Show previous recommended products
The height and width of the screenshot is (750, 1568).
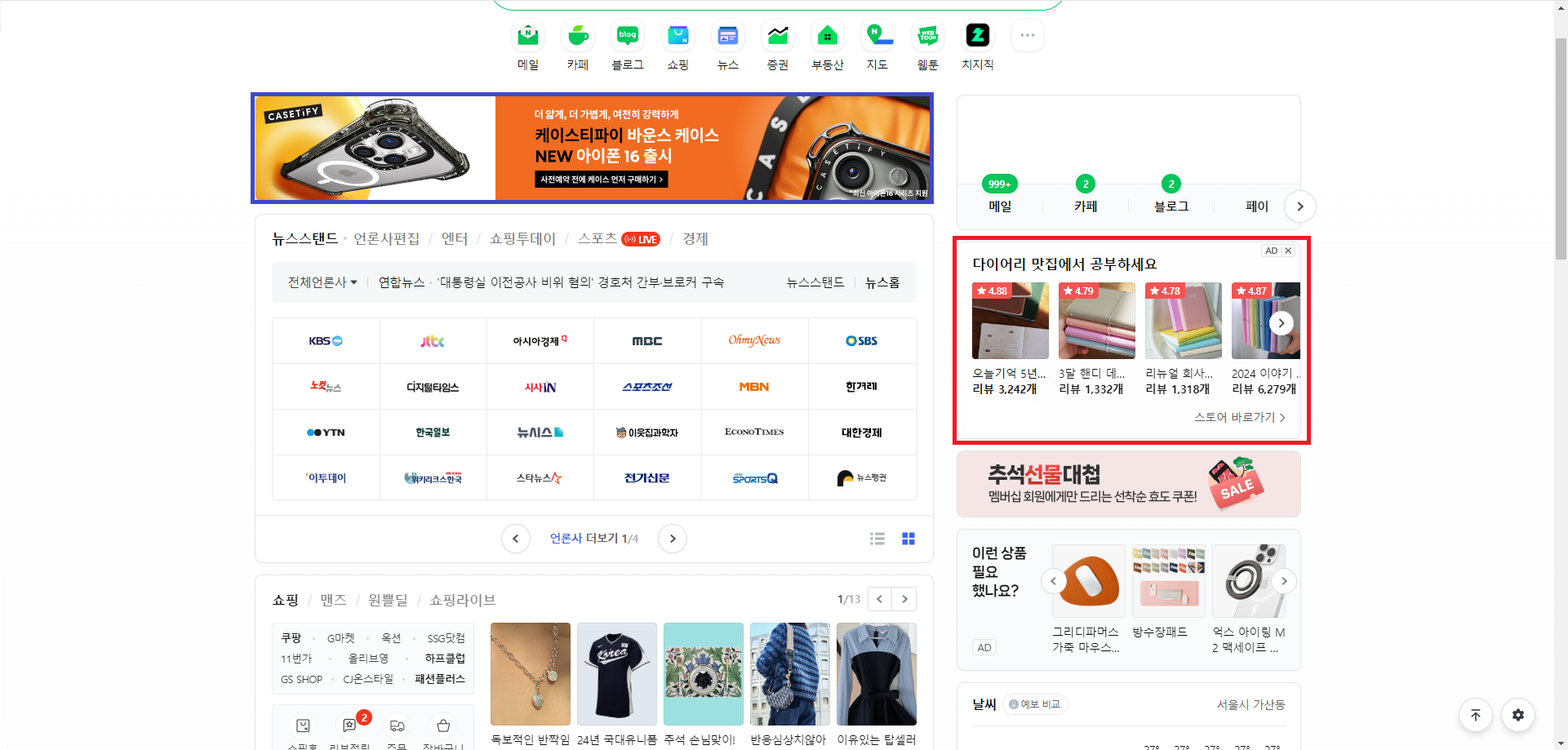(x=1053, y=581)
